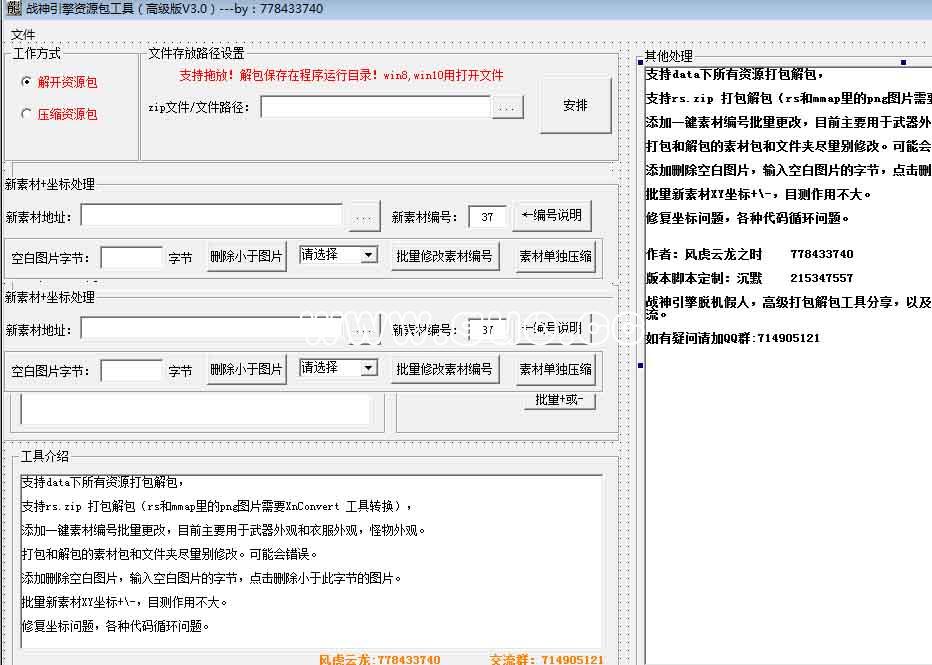Click '...' browse button in first 新素材地址 row

364,217
